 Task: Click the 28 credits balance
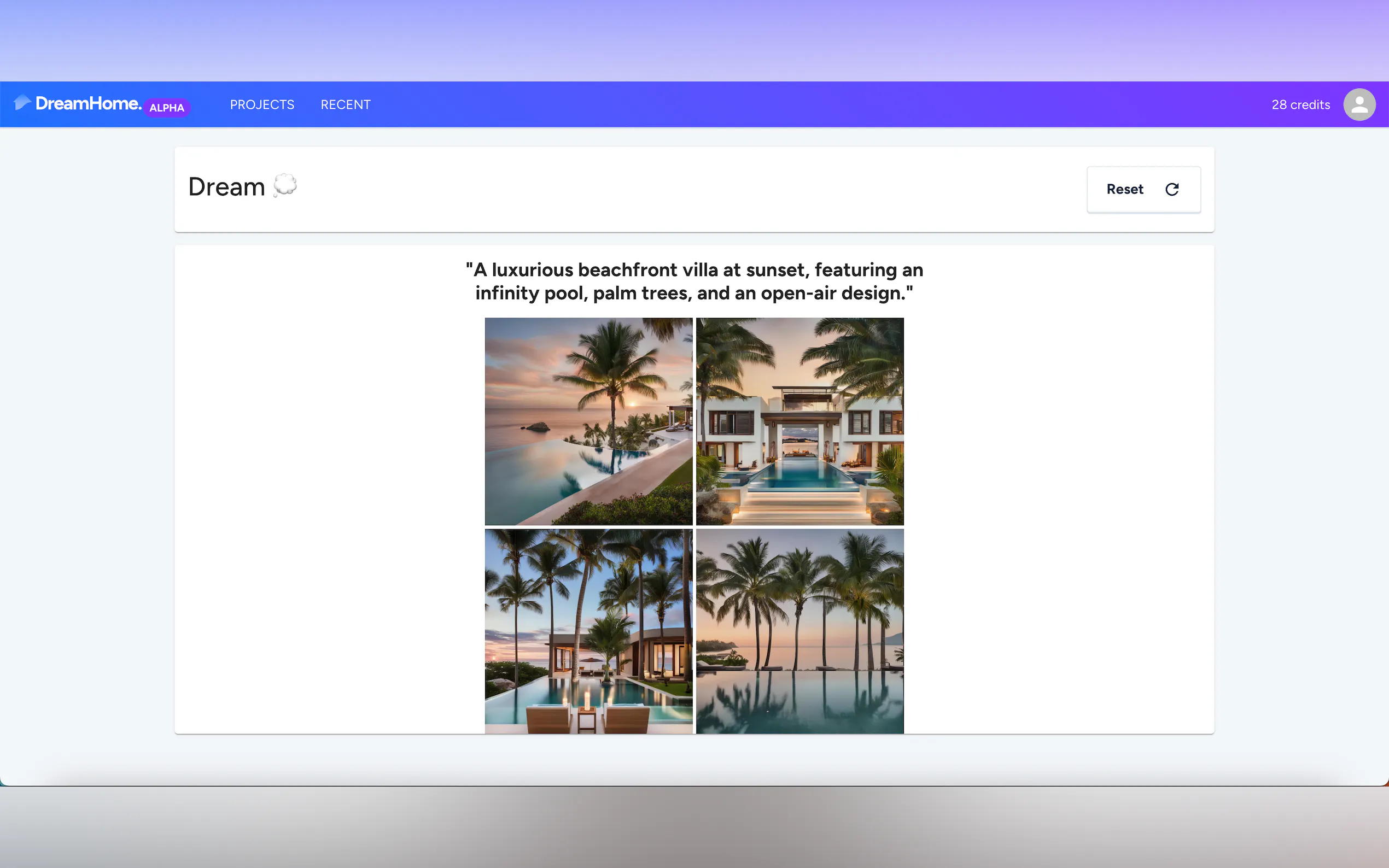click(1300, 104)
